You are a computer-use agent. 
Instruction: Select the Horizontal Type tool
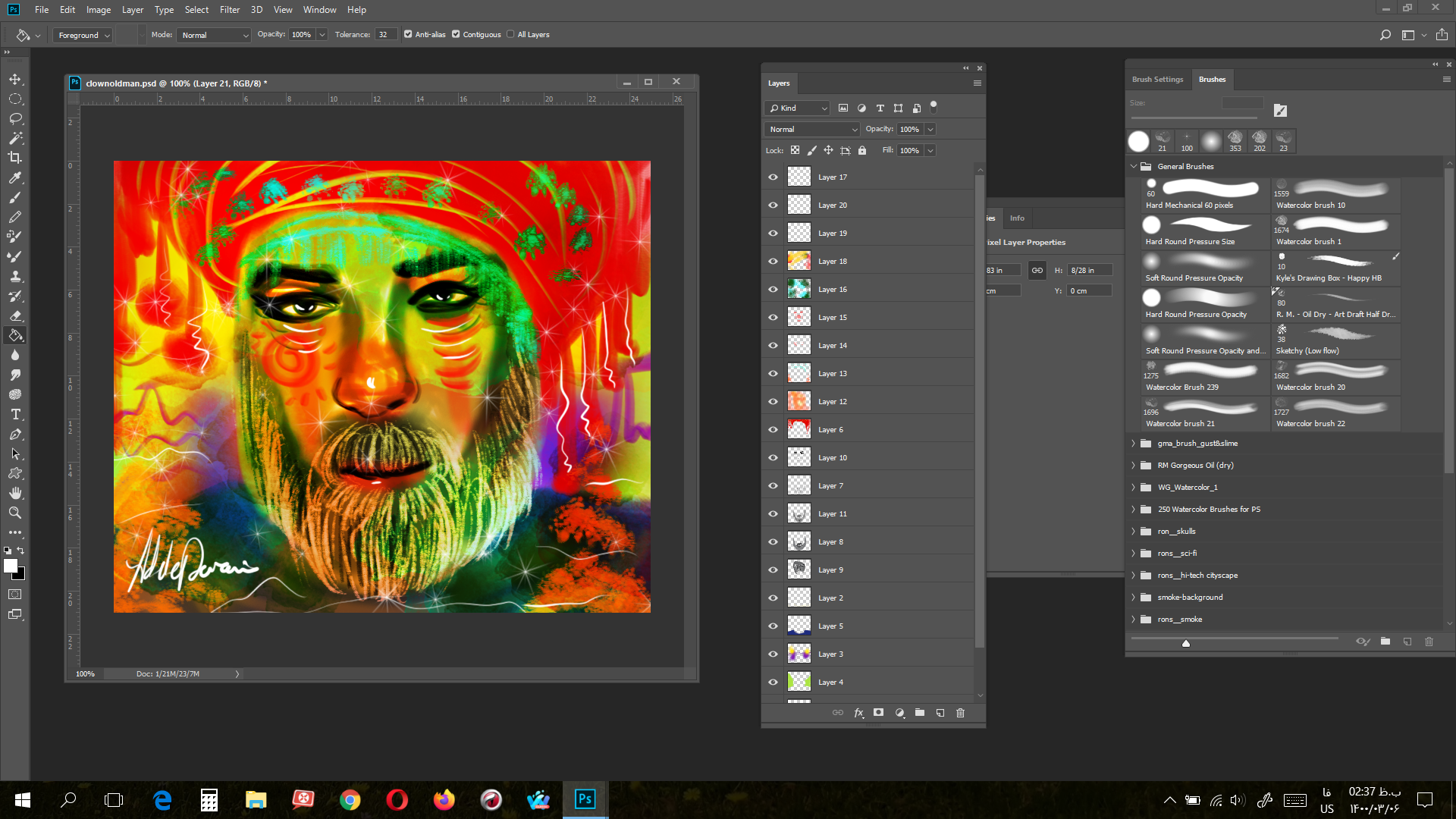coord(15,414)
